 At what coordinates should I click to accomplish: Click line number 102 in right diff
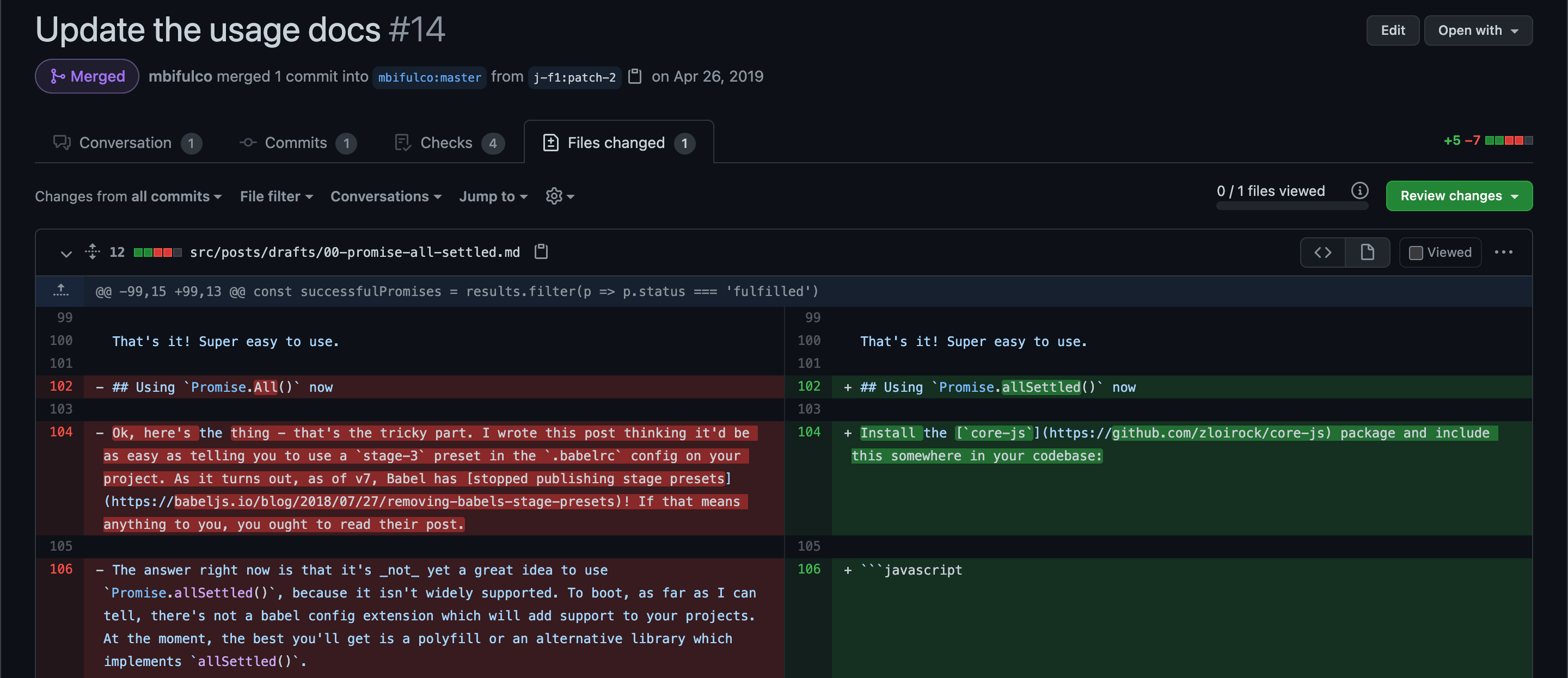point(808,386)
